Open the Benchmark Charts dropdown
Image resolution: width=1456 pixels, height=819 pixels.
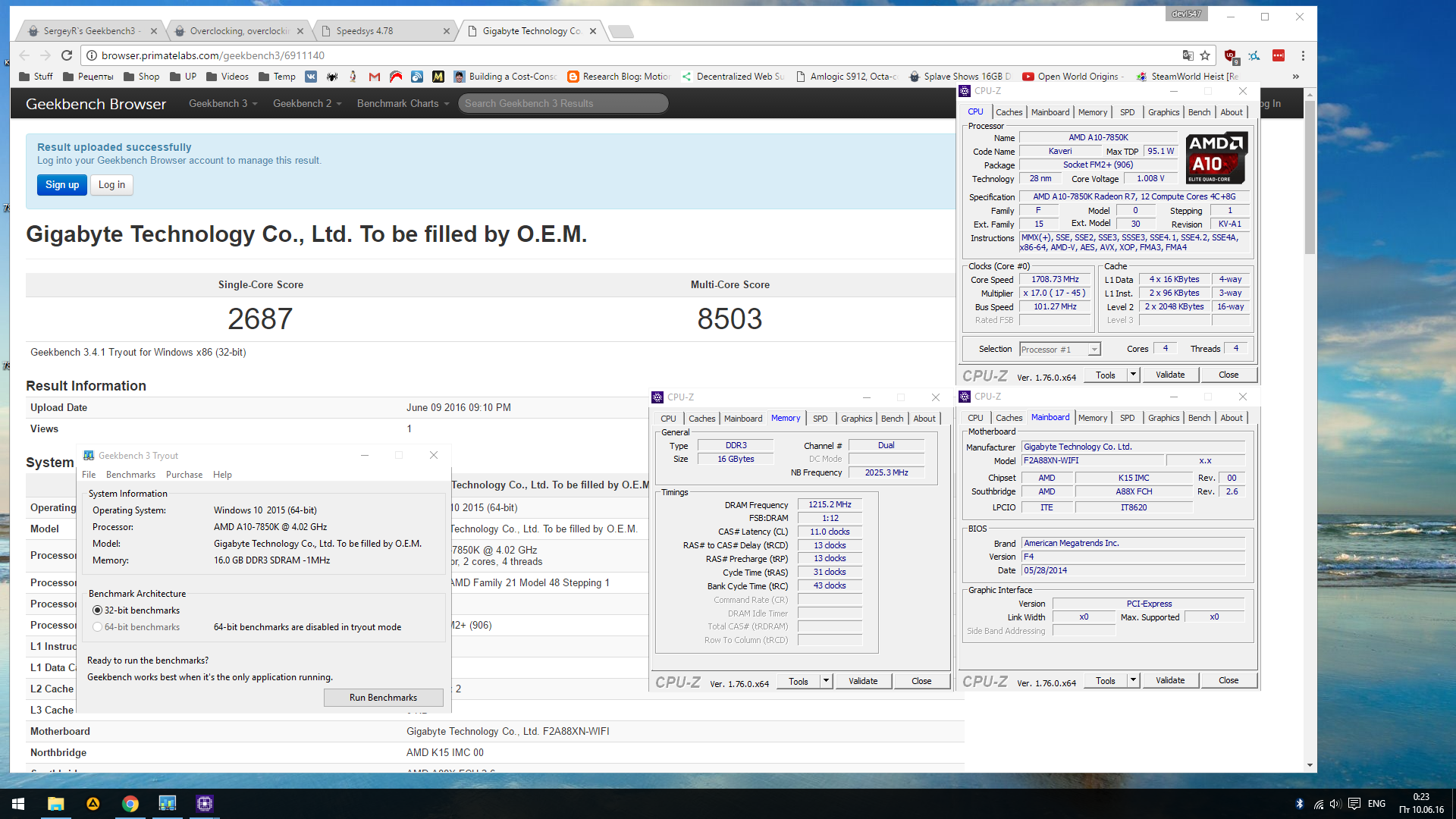[403, 104]
